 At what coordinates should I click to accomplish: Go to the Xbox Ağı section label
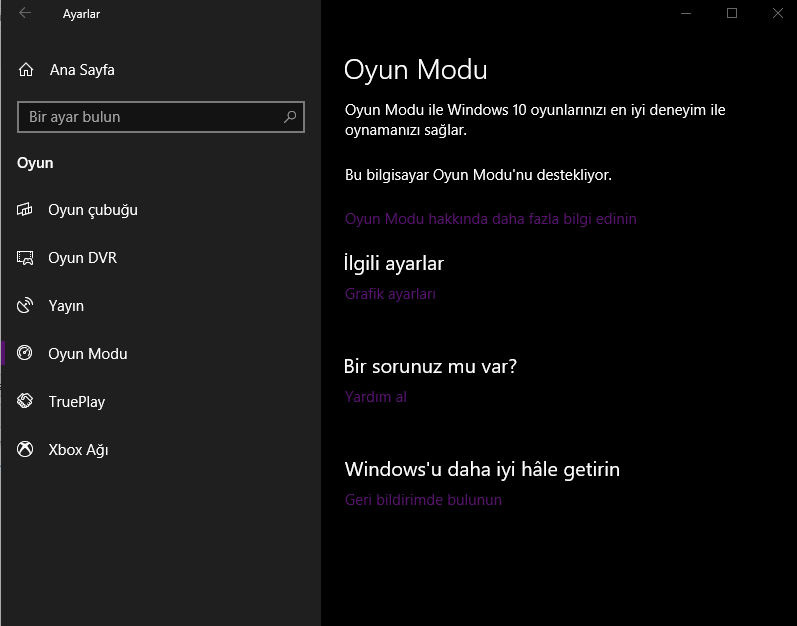[x=78, y=450]
